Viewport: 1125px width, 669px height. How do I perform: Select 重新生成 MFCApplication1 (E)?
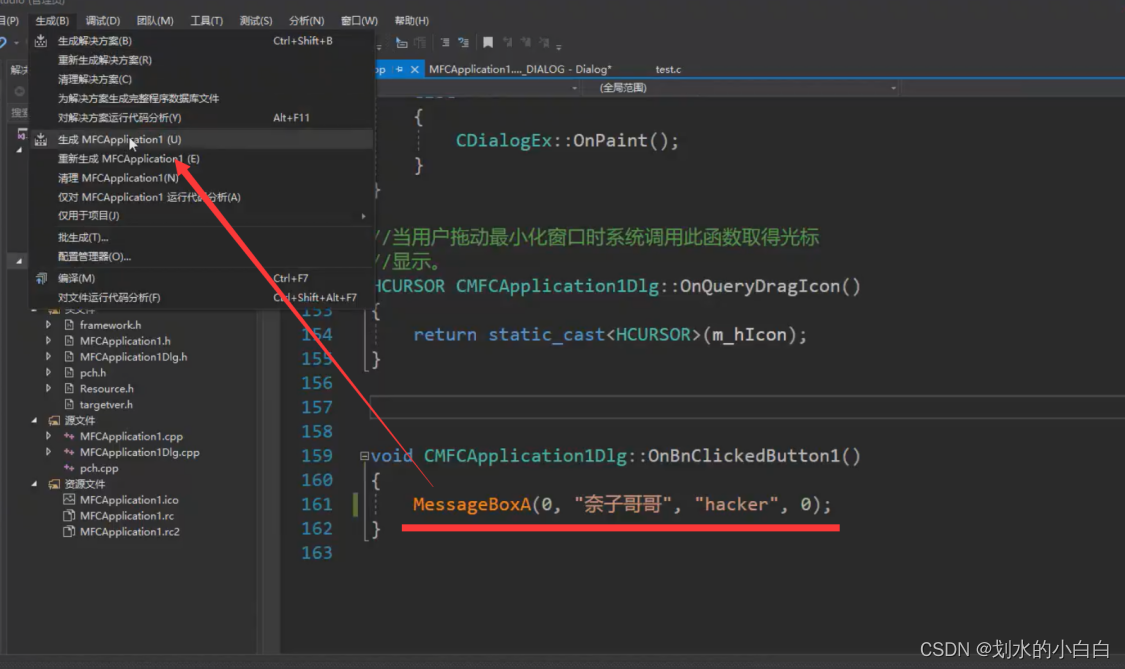tap(202, 159)
